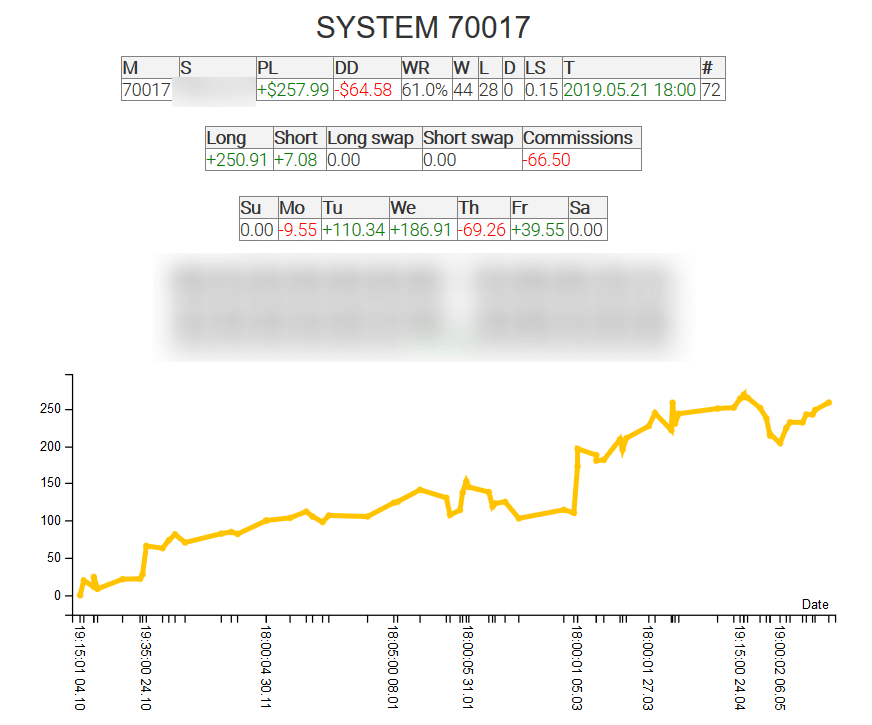This screenshot has width=872, height=725.
Task: Click the 150 y-axis label
Action: 50,483
